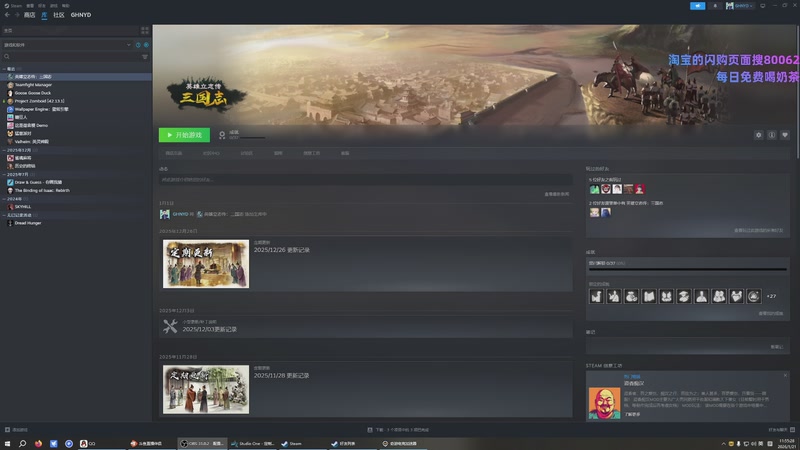The height and width of the screenshot is (450, 800).
Task: Click the blue announcements megaphone button
Action: [x=697, y=6]
